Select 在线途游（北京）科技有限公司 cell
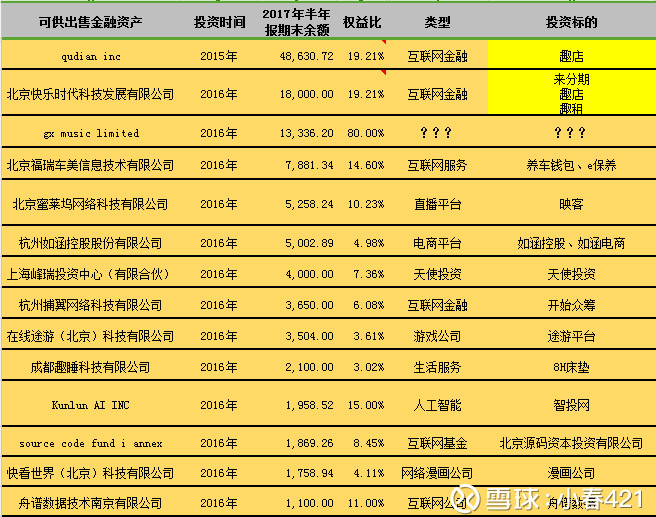Viewport: 656px width, 517px height. click(x=90, y=336)
